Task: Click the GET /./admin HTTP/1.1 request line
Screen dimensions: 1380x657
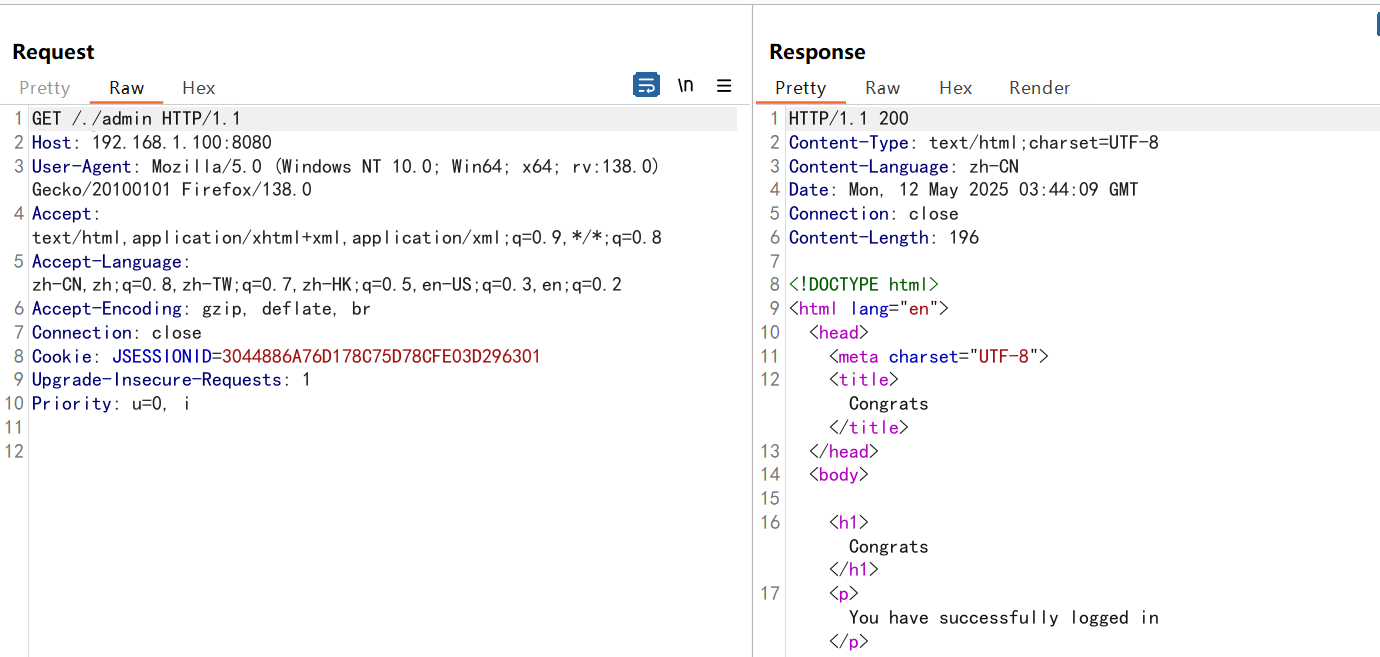Action: tap(136, 119)
